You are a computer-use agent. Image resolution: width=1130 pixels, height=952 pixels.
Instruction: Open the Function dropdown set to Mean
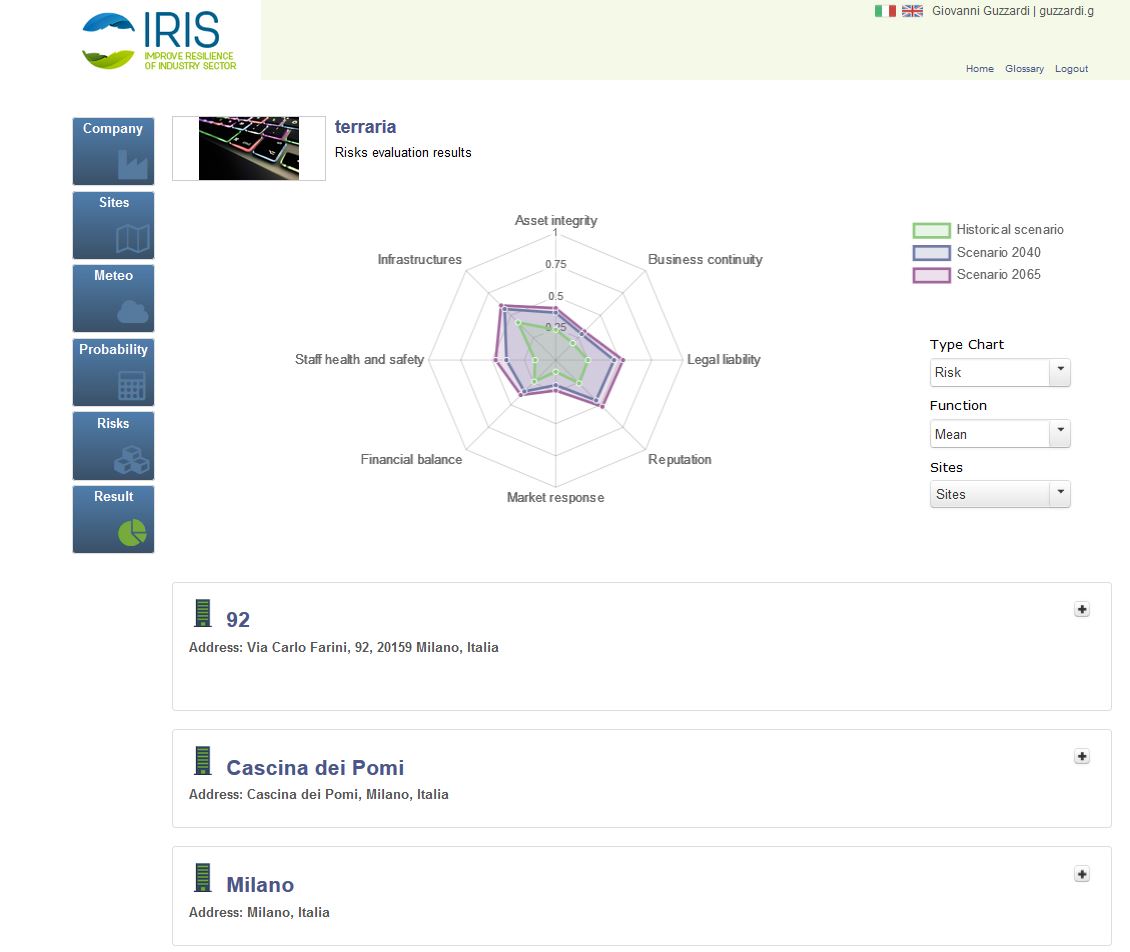click(1000, 434)
